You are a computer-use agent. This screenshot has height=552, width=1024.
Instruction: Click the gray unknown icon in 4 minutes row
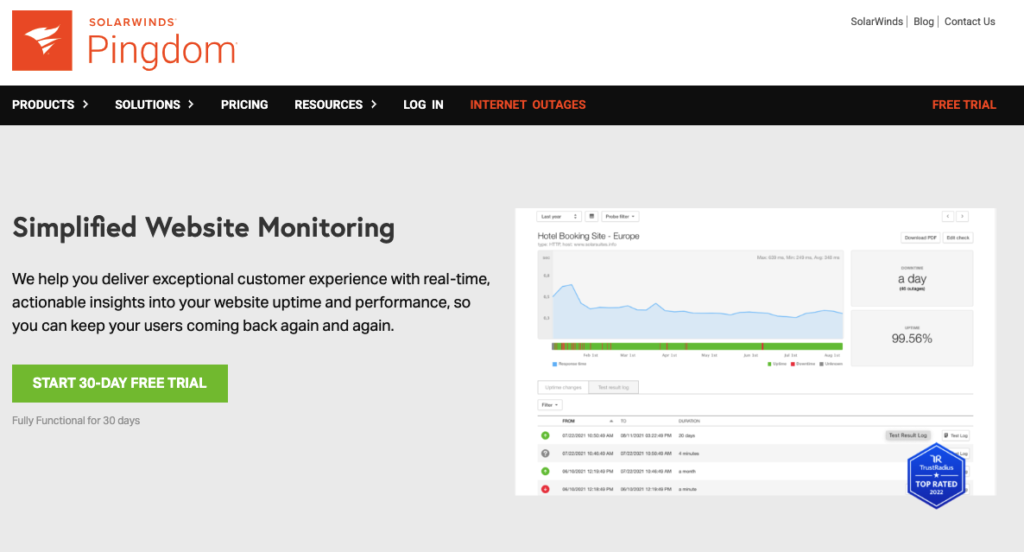point(545,453)
